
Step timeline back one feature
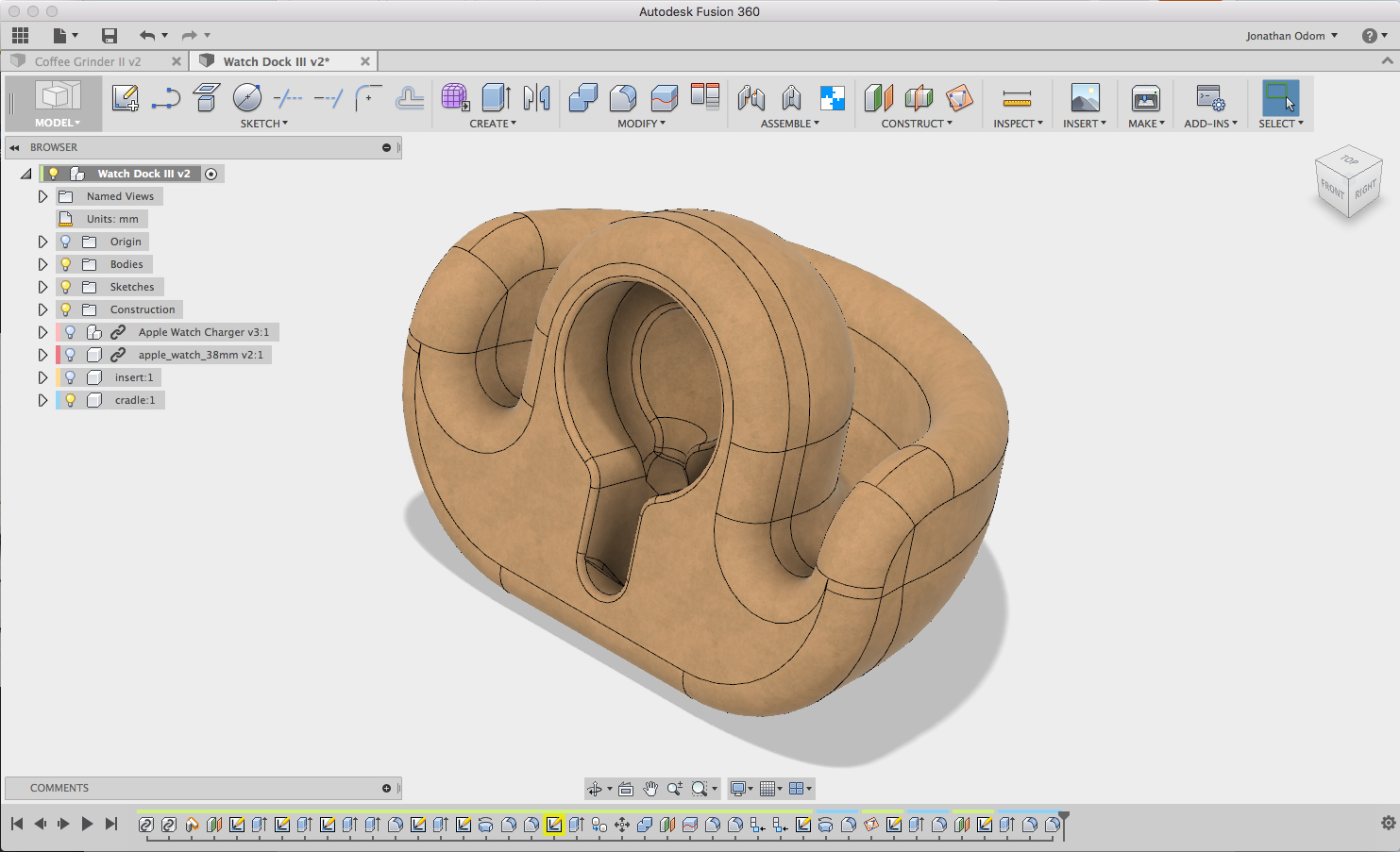(x=41, y=824)
